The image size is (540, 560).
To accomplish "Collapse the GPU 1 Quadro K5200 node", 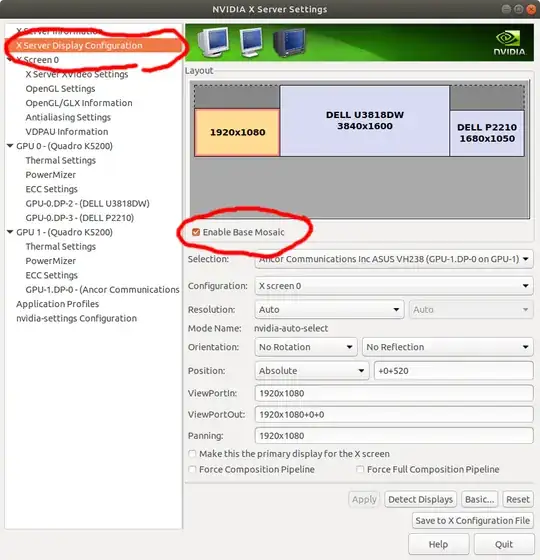I will click(x=10, y=232).
